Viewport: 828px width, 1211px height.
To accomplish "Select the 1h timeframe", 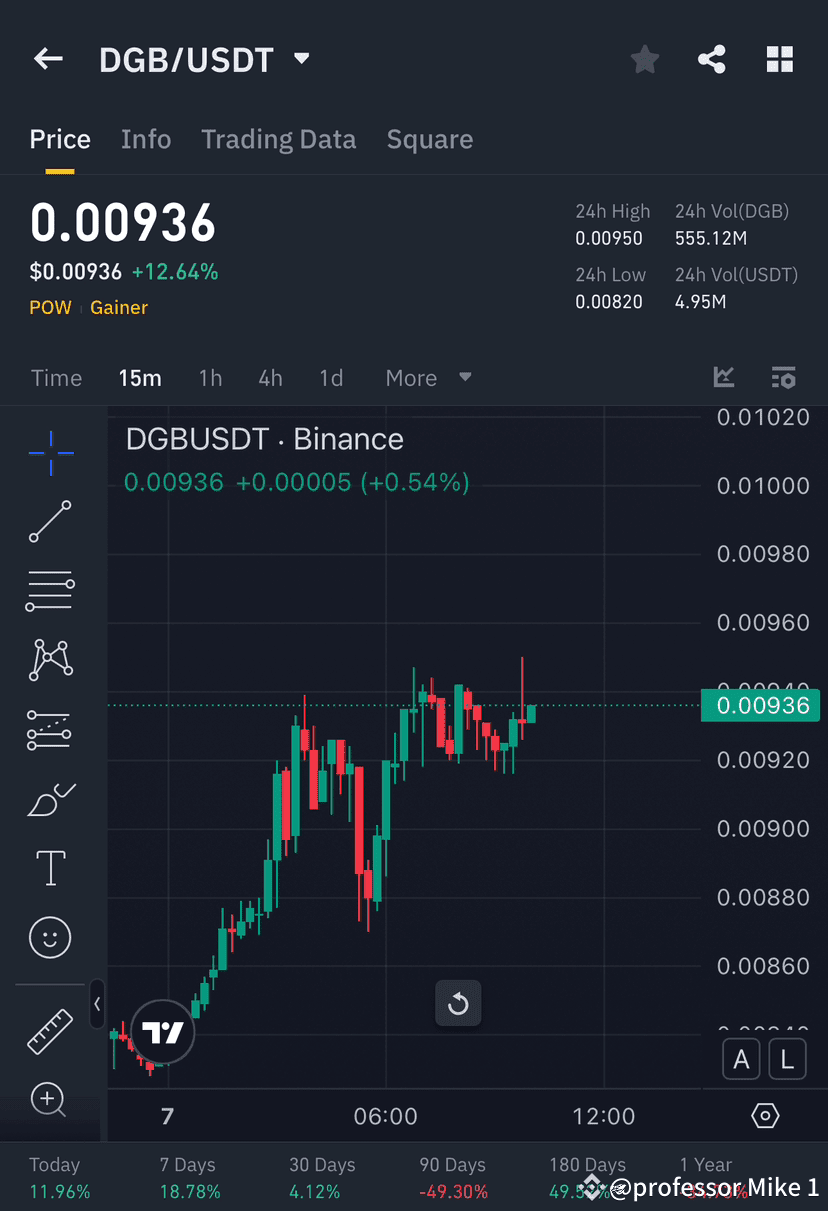I will click(210, 378).
